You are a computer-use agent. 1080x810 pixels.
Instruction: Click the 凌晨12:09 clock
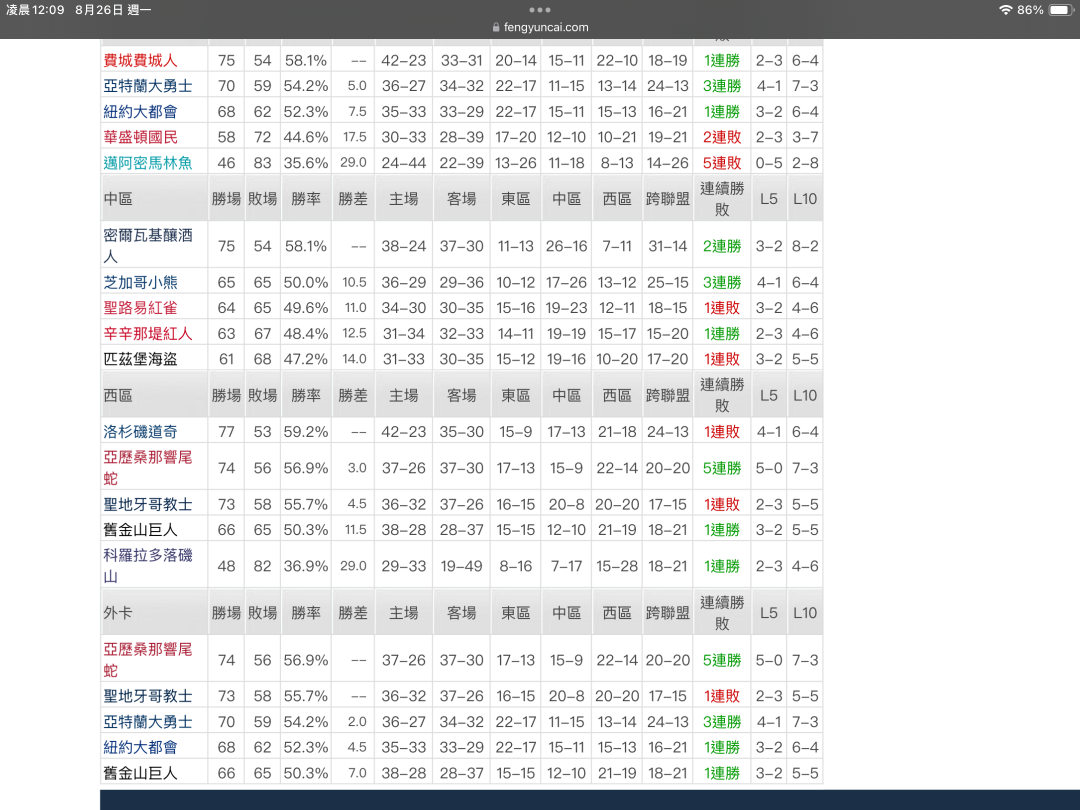tap(35, 10)
